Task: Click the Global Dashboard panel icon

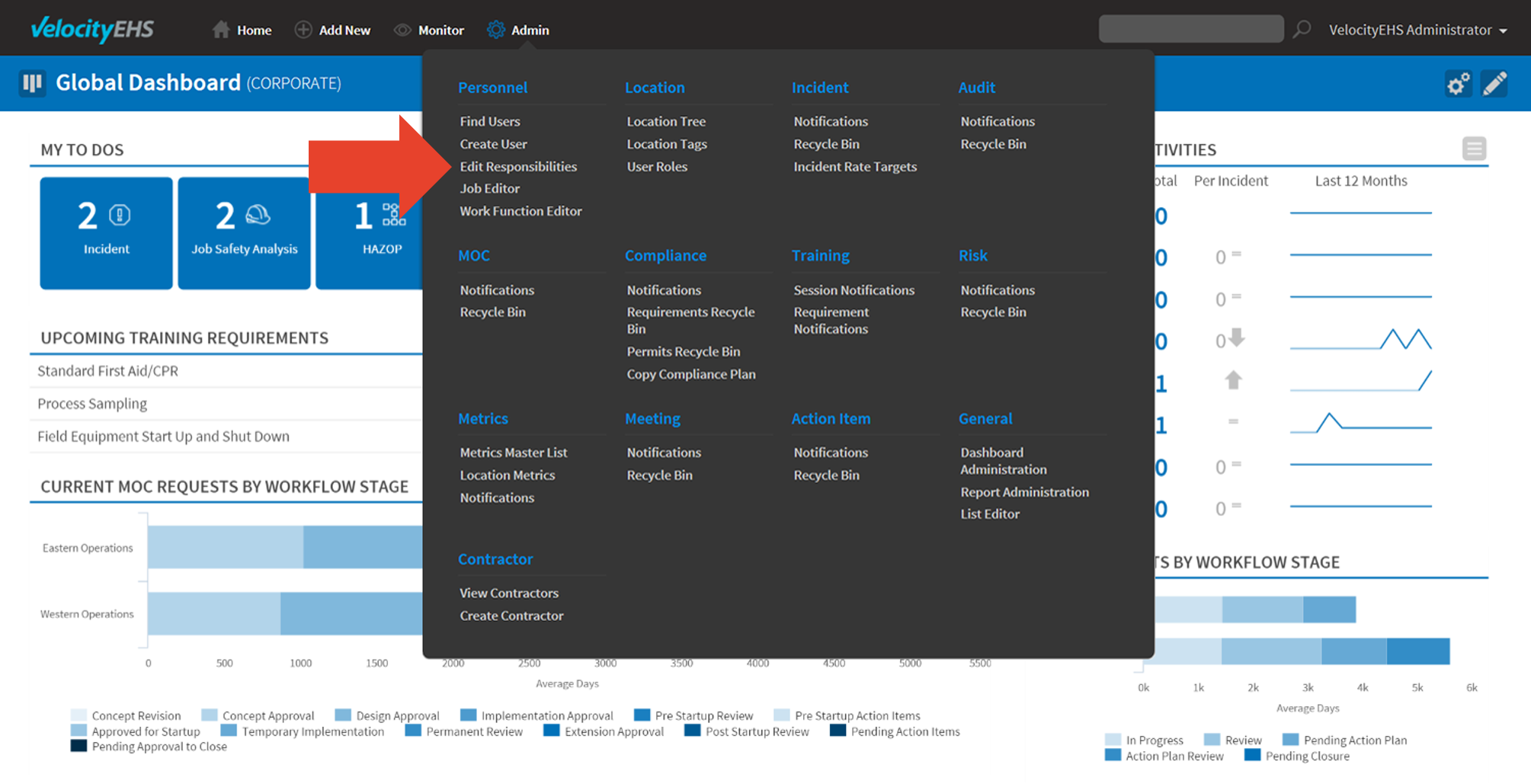Action: click(32, 82)
